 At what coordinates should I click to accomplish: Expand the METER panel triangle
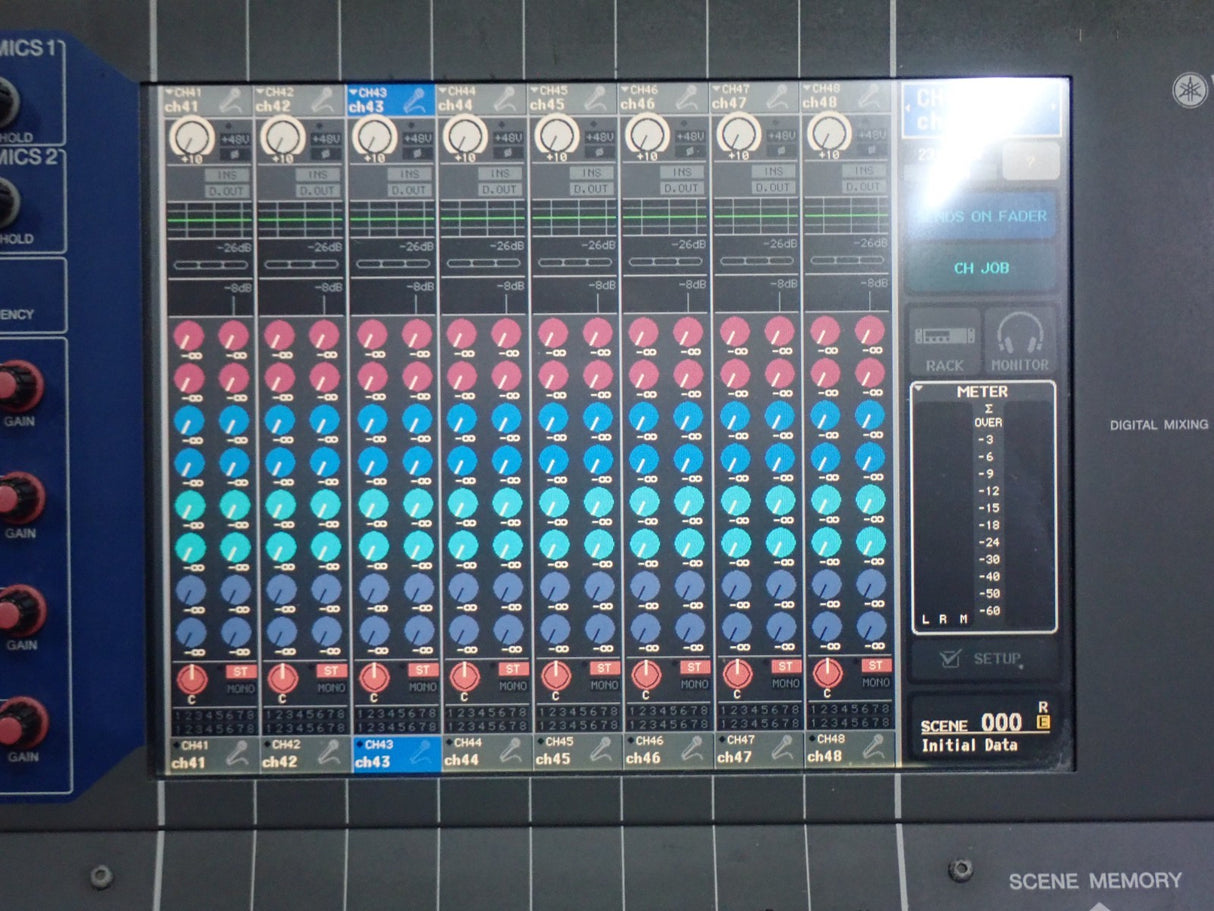pyautogui.click(x=919, y=391)
